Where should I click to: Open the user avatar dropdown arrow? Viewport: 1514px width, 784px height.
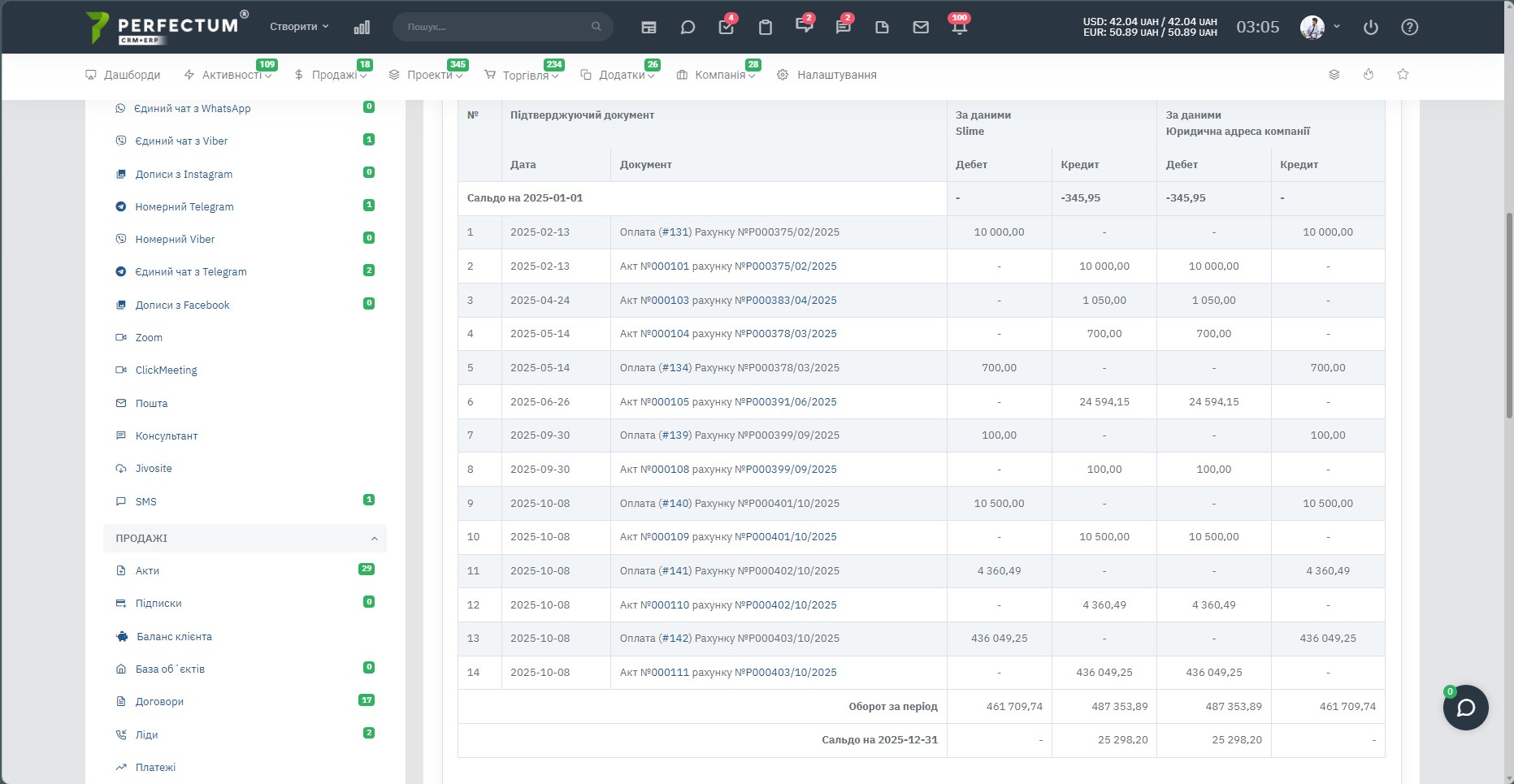pyautogui.click(x=1337, y=26)
